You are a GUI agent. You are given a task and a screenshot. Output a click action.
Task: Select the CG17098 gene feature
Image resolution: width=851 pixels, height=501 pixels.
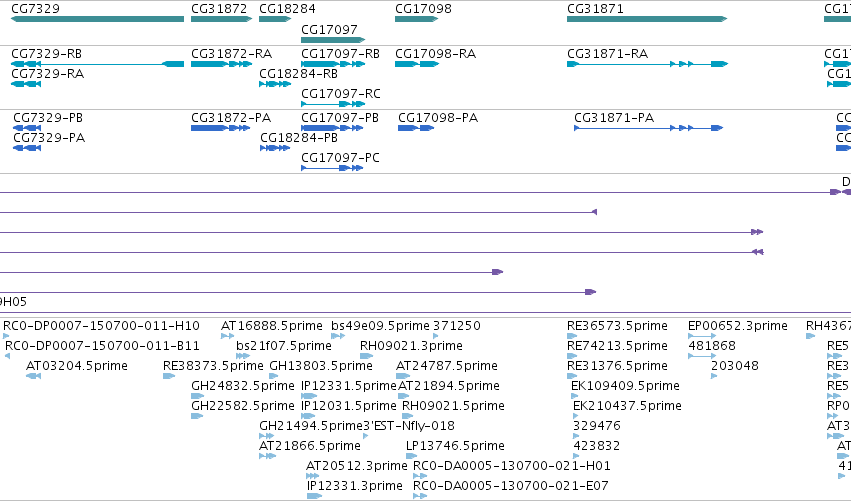416,19
